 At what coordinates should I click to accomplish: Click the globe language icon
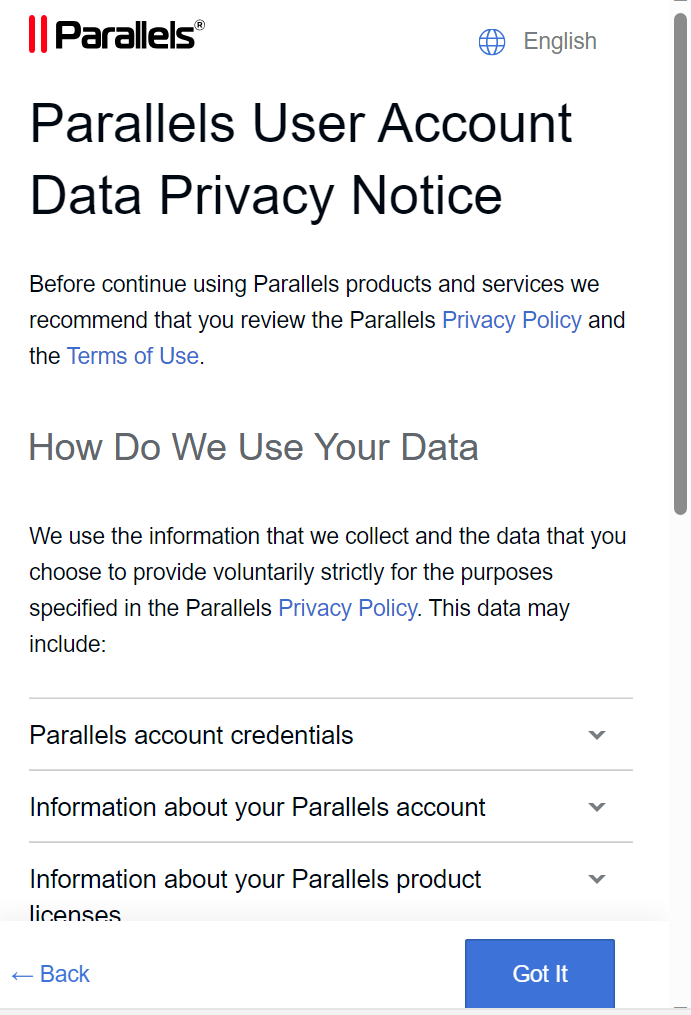click(492, 42)
